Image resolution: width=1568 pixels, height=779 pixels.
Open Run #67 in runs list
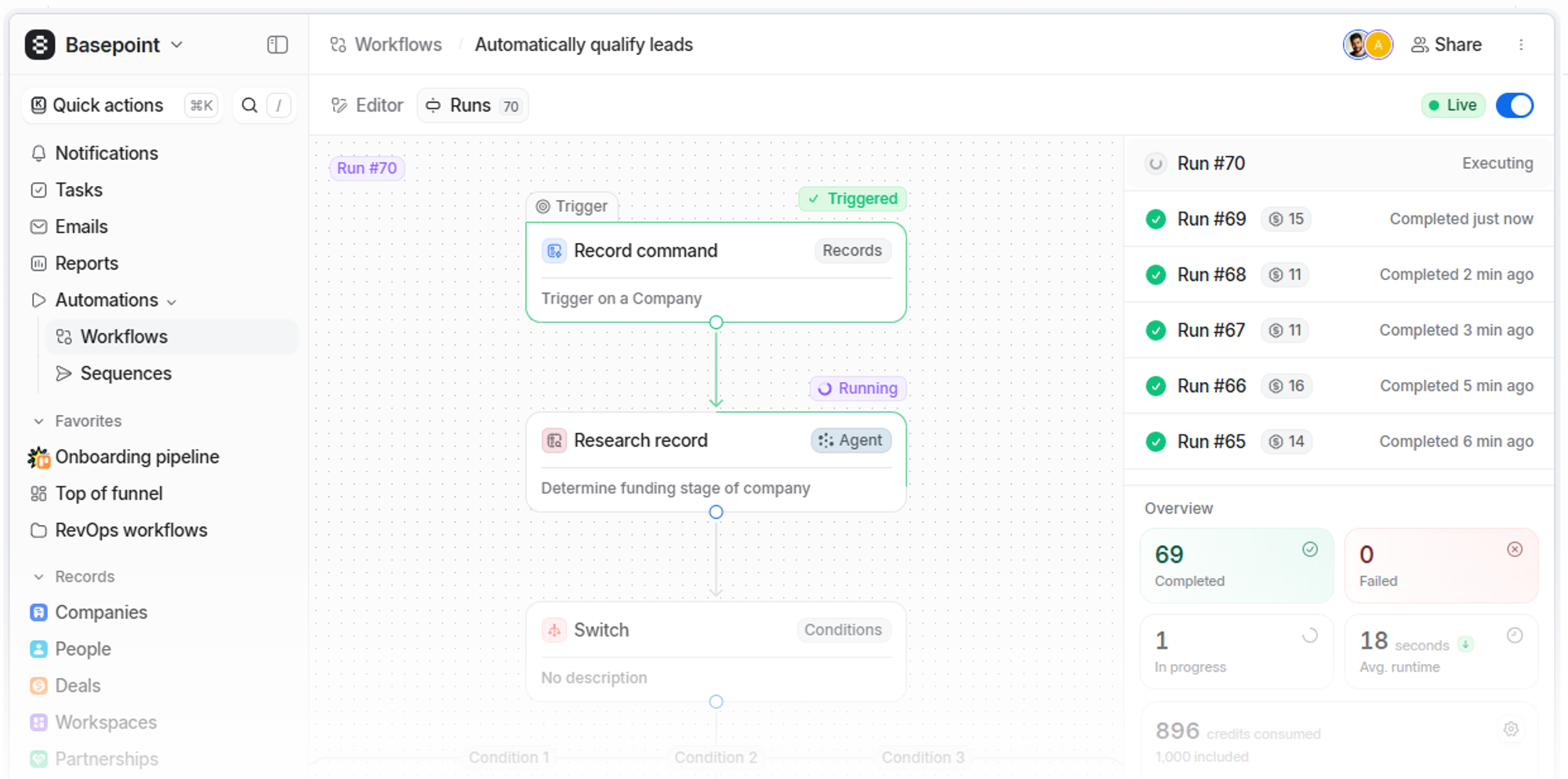click(x=1339, y=330)
